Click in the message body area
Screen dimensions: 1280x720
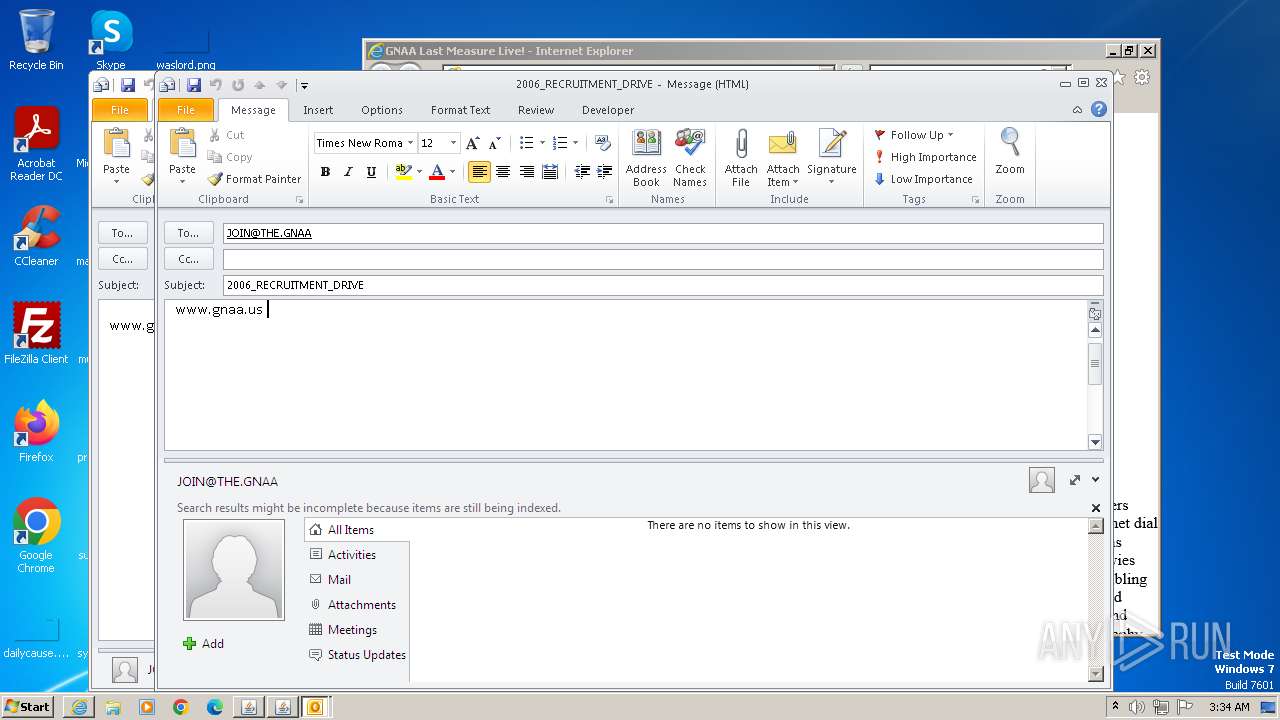pyautogui.click(x=626, y=375)
